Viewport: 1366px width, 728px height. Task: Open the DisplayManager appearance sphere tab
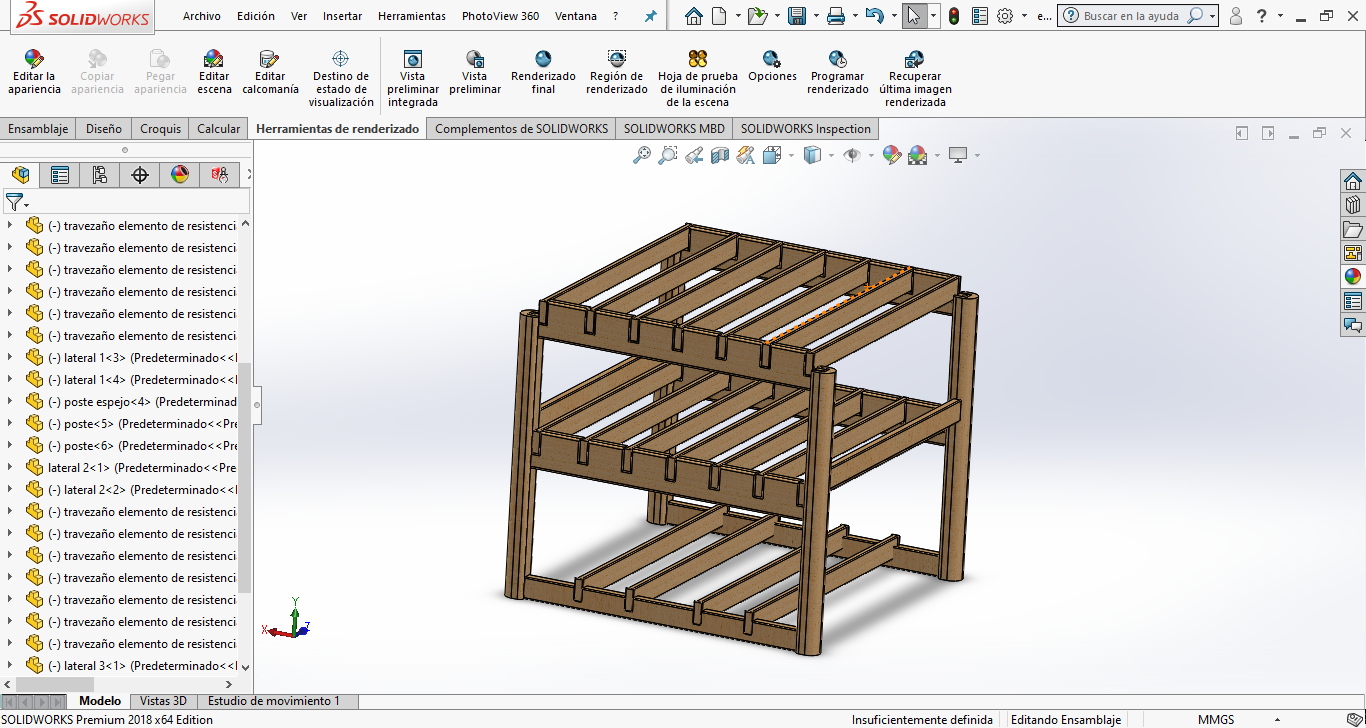(180, 175)
